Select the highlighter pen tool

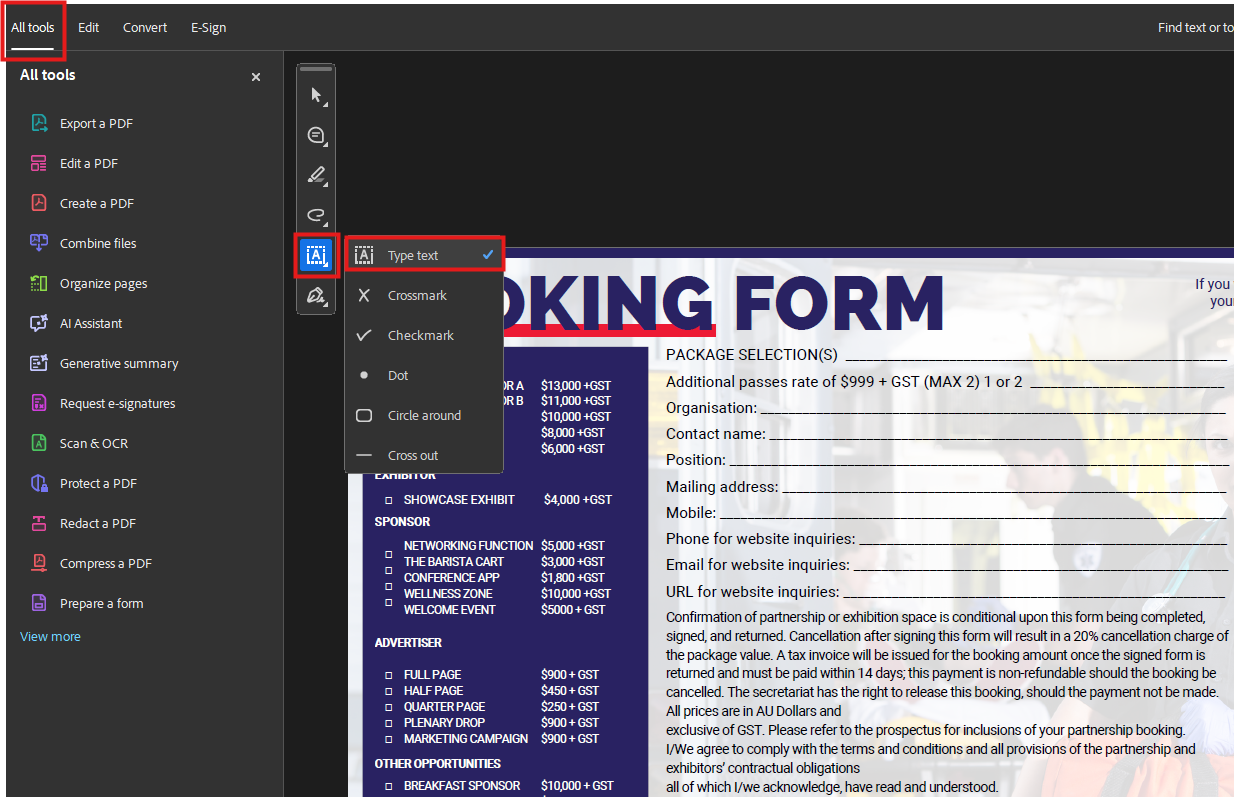point(316,176)
